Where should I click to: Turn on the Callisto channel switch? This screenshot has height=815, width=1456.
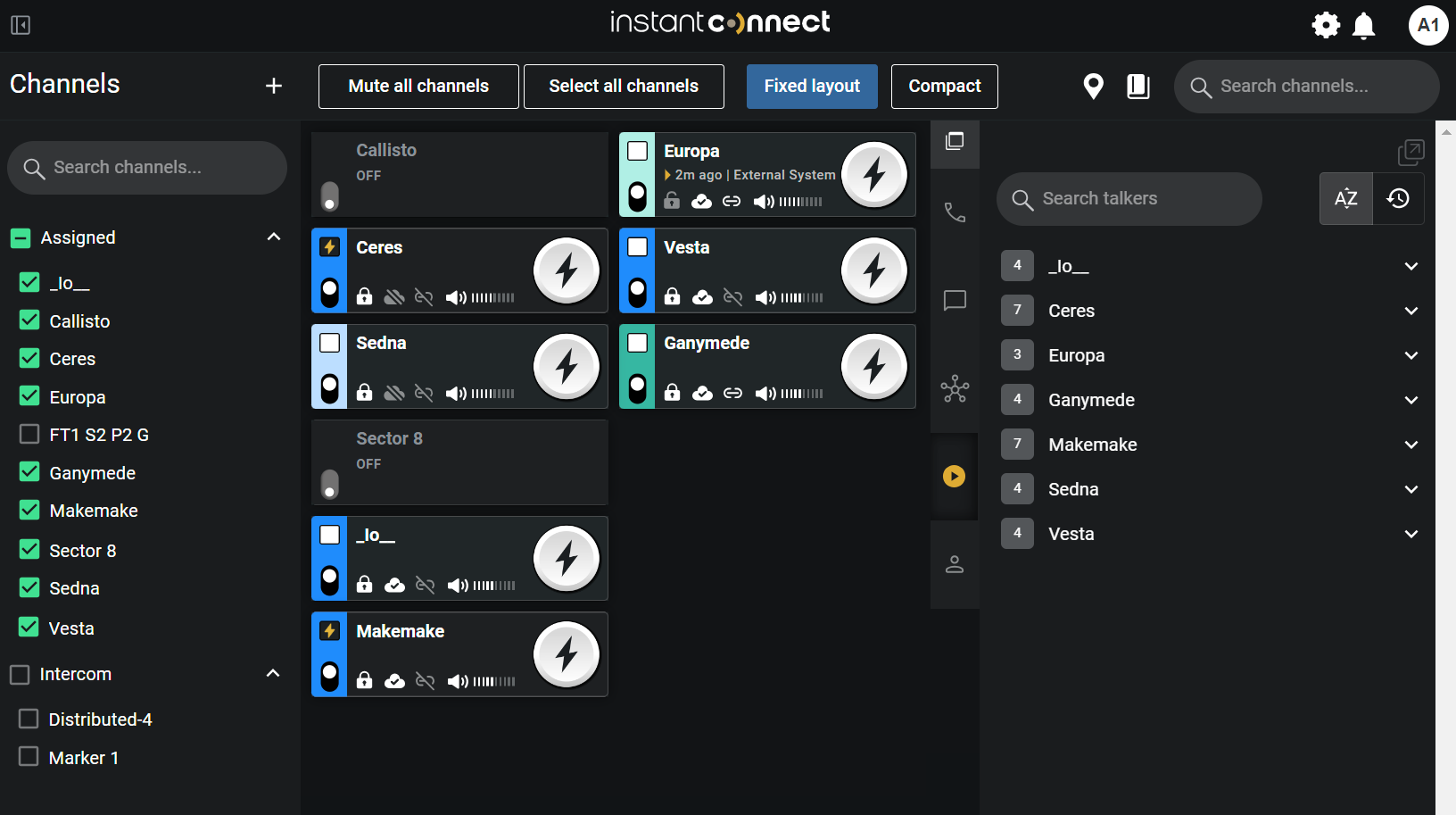(x=329, y=196)
